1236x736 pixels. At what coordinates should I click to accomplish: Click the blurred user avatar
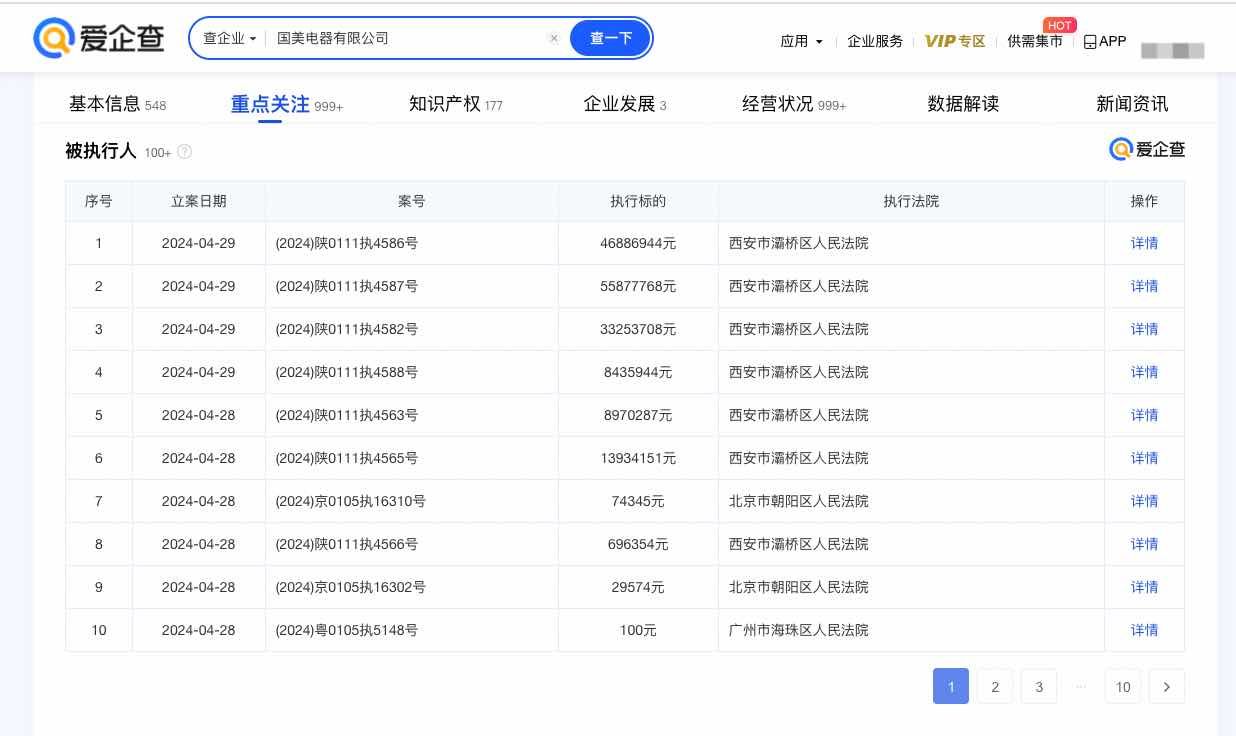coord(1172,49)
